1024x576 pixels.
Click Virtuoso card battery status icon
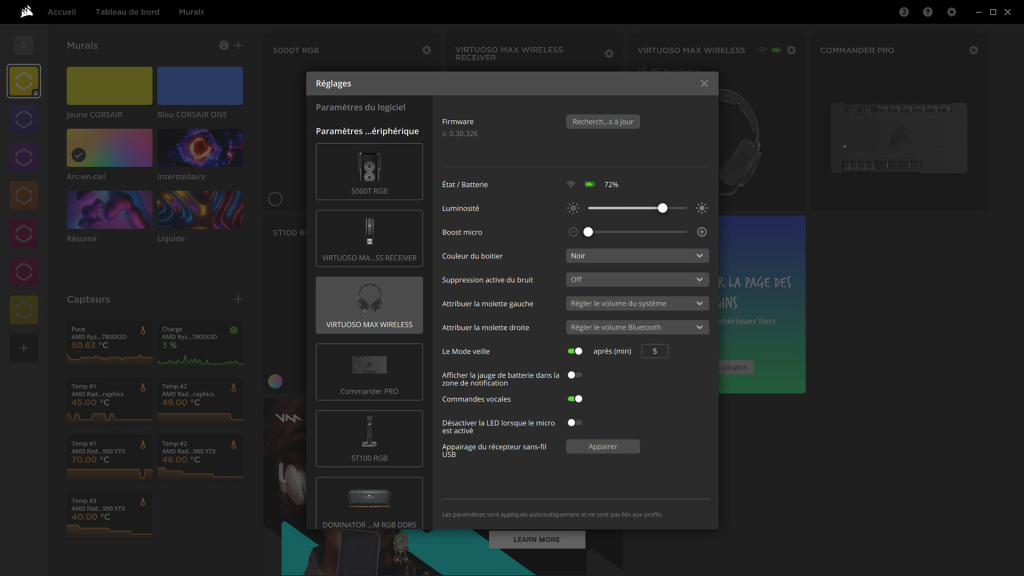pos(776,50)
